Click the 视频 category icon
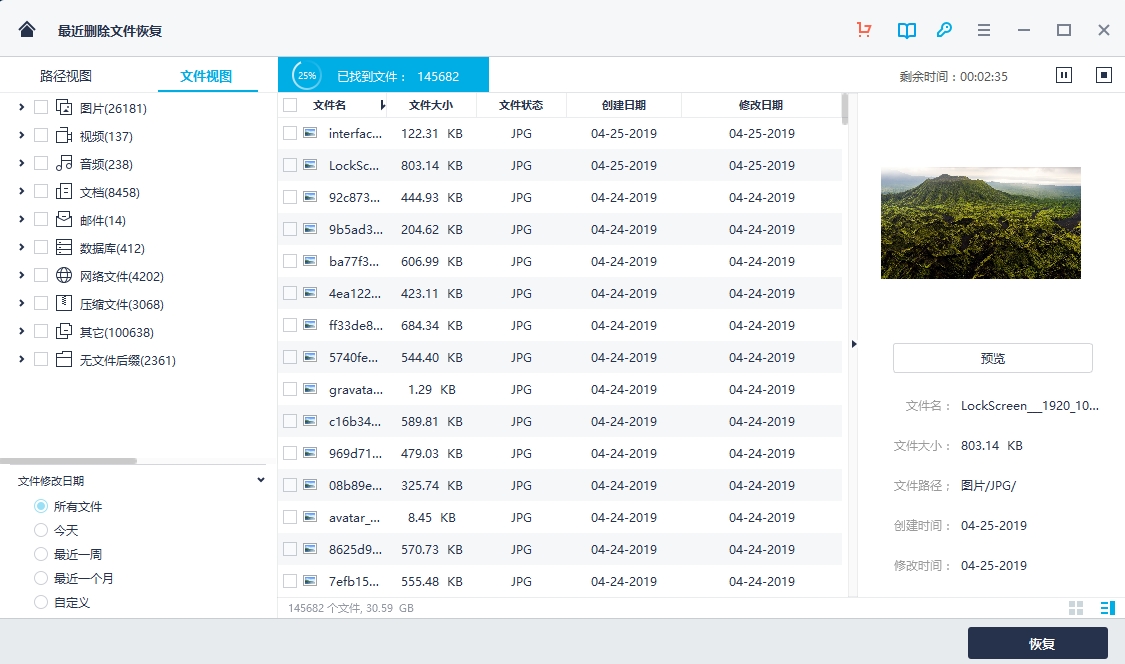The width and height of the screenshot is (1125, 664). click(x=64, y=135)
